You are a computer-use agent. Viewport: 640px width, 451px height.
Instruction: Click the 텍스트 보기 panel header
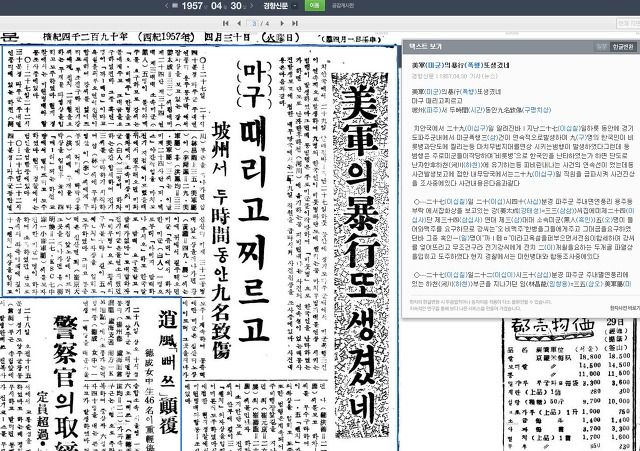(x=521, y=47)
